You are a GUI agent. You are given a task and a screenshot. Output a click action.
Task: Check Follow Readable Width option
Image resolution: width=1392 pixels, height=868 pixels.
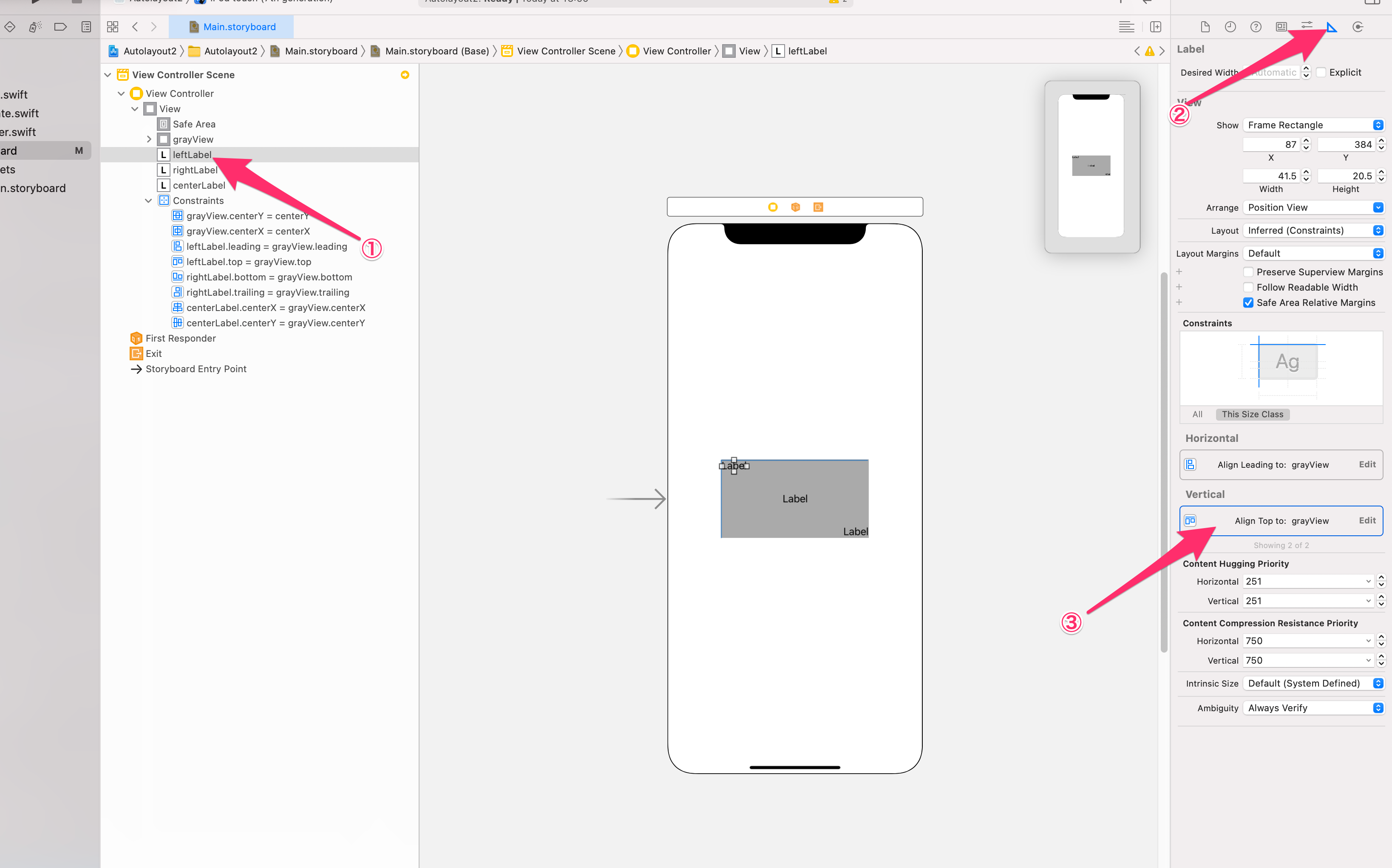pos(1248,287)
